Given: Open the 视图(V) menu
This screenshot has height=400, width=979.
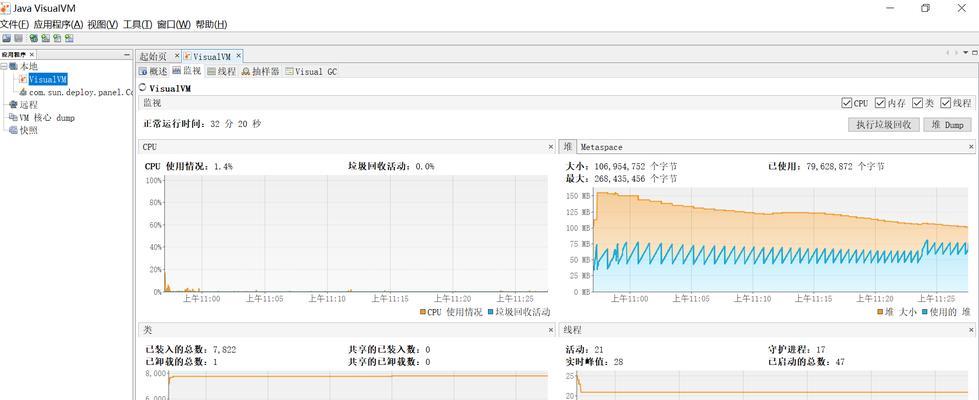Looking at the screenshot, I should (102, 24).
